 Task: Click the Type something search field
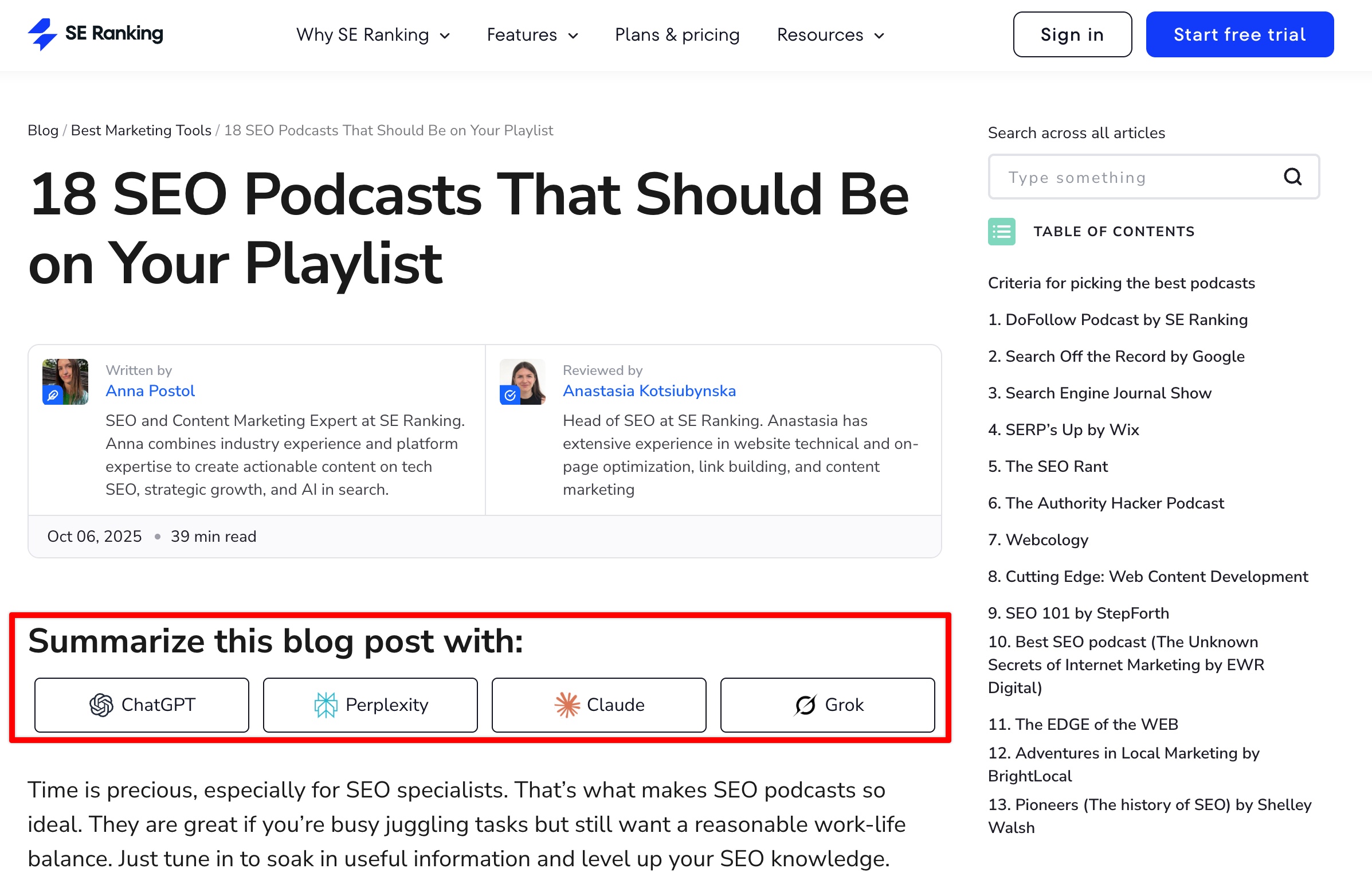[1154, 177]
